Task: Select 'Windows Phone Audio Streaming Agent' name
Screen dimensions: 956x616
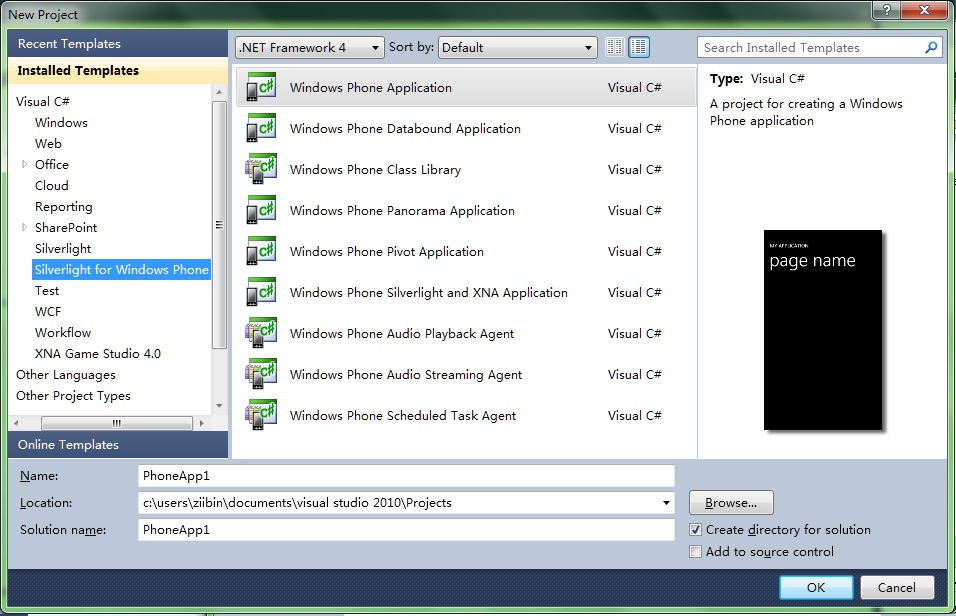Action: click(406, 374)
